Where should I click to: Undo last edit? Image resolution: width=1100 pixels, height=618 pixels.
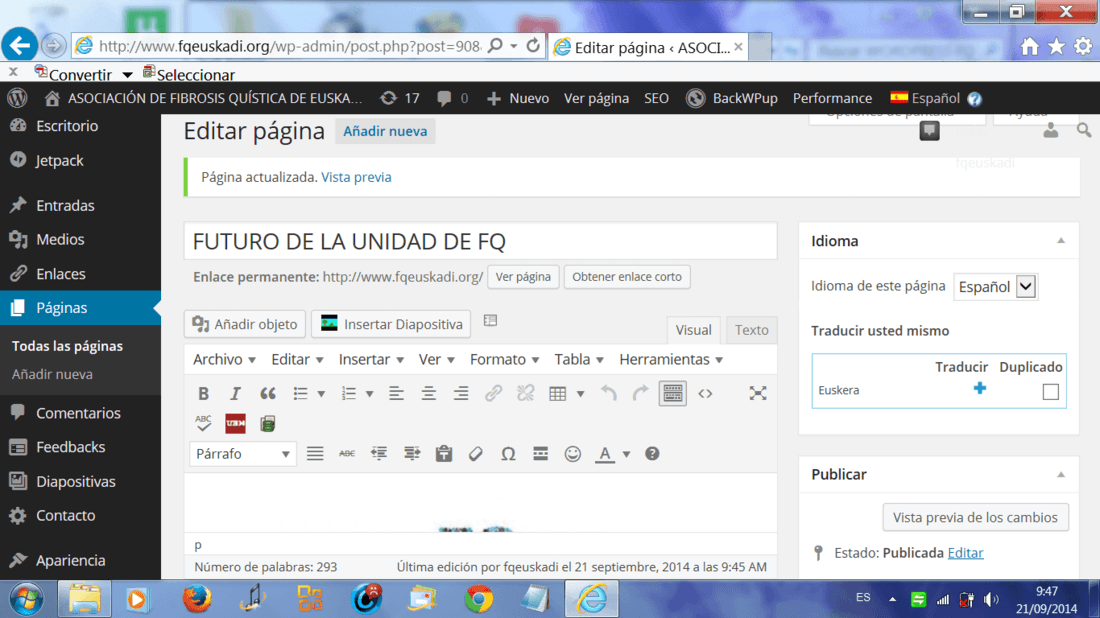tap(608, 394)
